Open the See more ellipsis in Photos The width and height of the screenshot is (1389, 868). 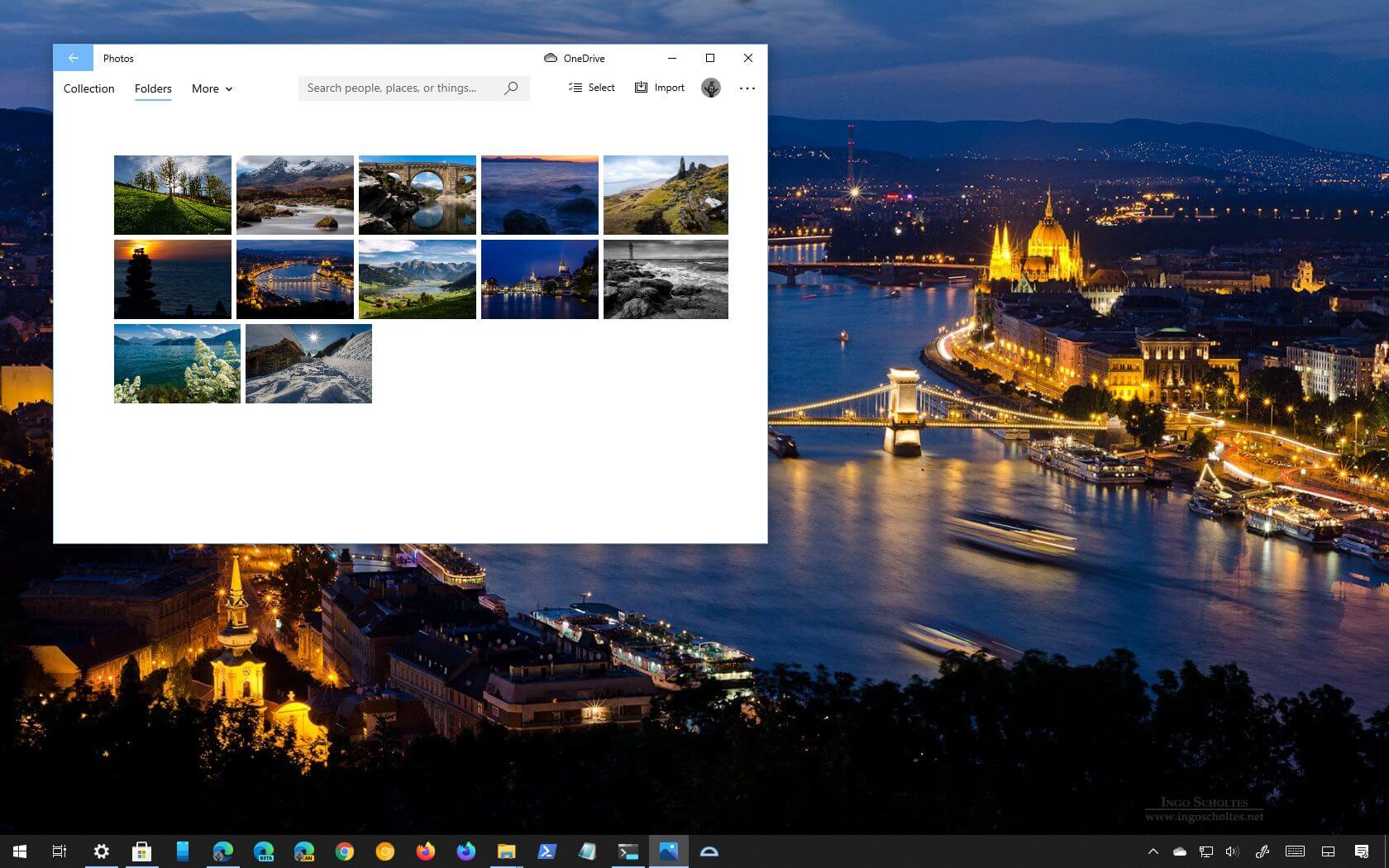click(x=747, y=88)
